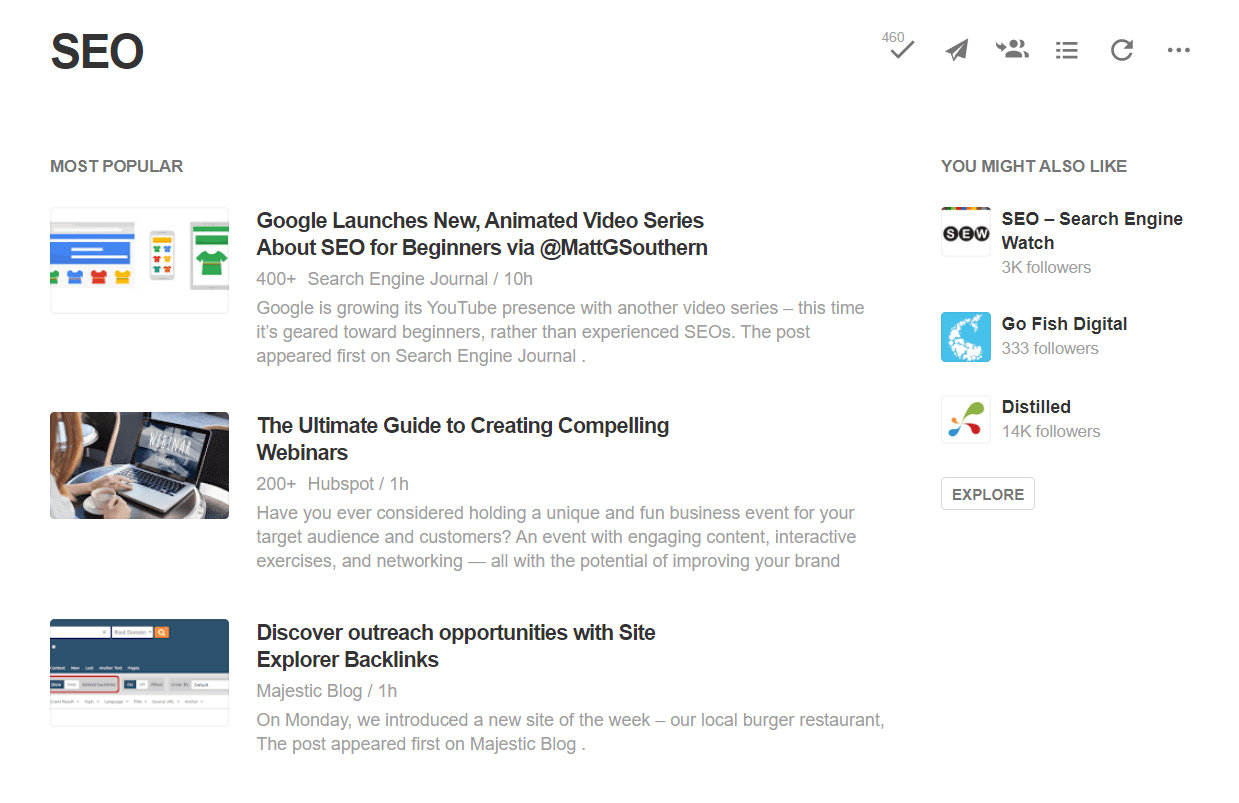Open the share via paper plane icon
1239x803 pixels.
955,50
